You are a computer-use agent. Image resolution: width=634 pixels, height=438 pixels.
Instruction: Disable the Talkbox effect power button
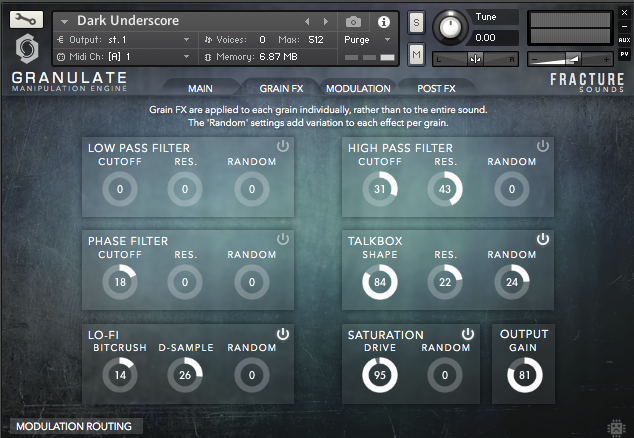(543, 239)
